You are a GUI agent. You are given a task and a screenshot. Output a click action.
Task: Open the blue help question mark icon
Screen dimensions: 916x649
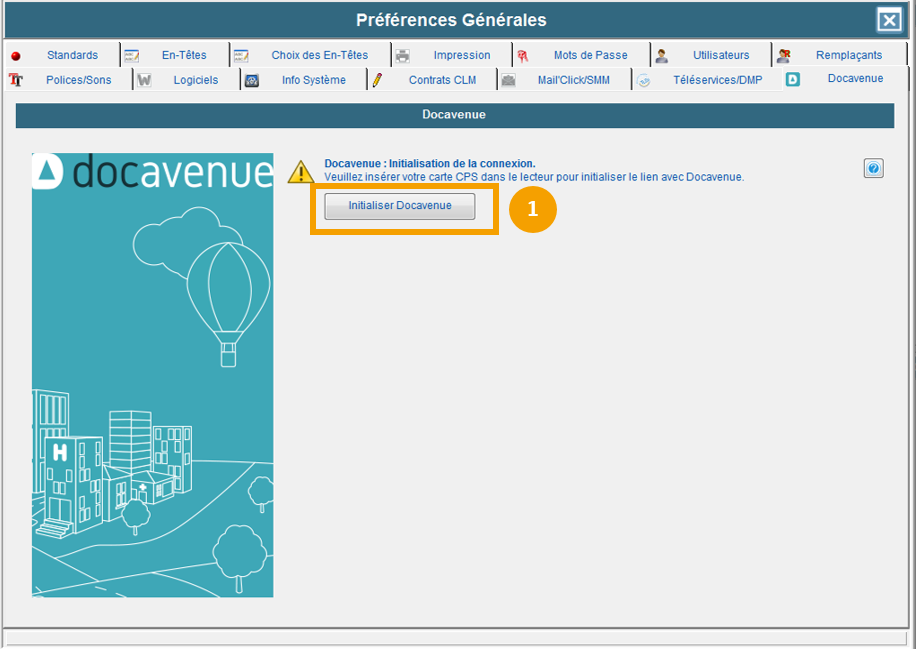(873, 169)
